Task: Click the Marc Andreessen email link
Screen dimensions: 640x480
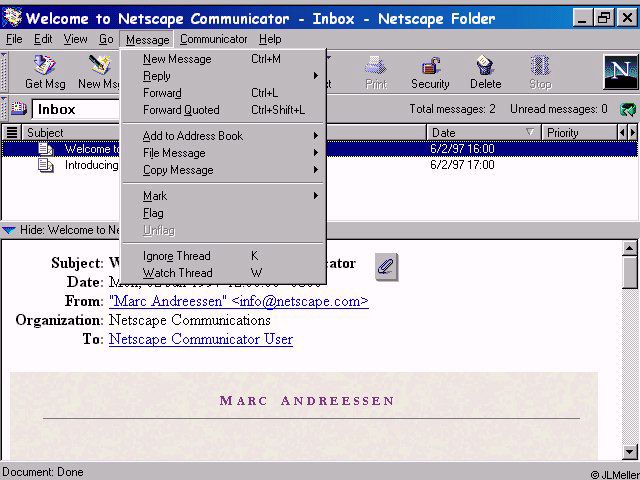Action: click(239, 301)
